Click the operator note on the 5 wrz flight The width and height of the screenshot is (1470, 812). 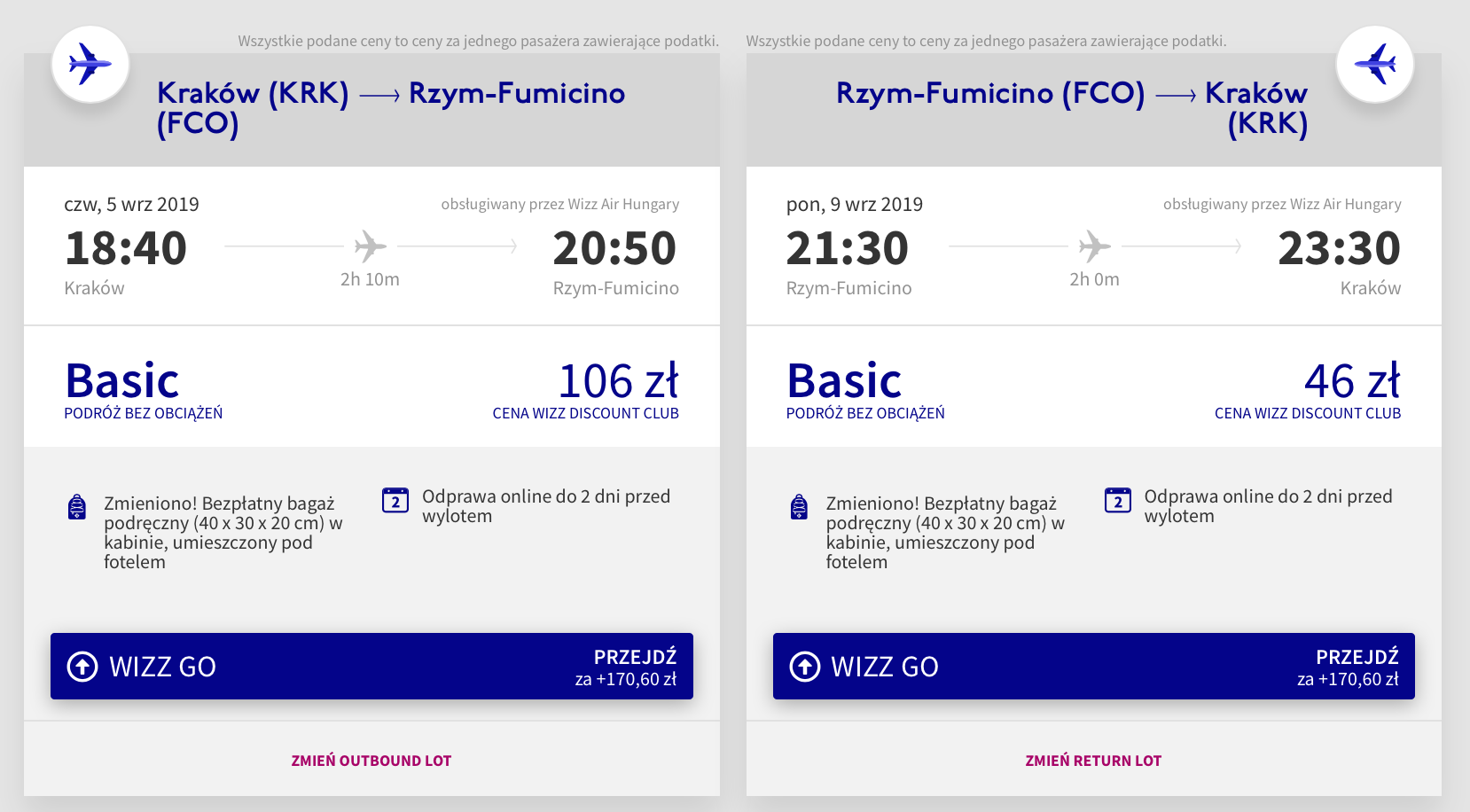tap(560, 204)
